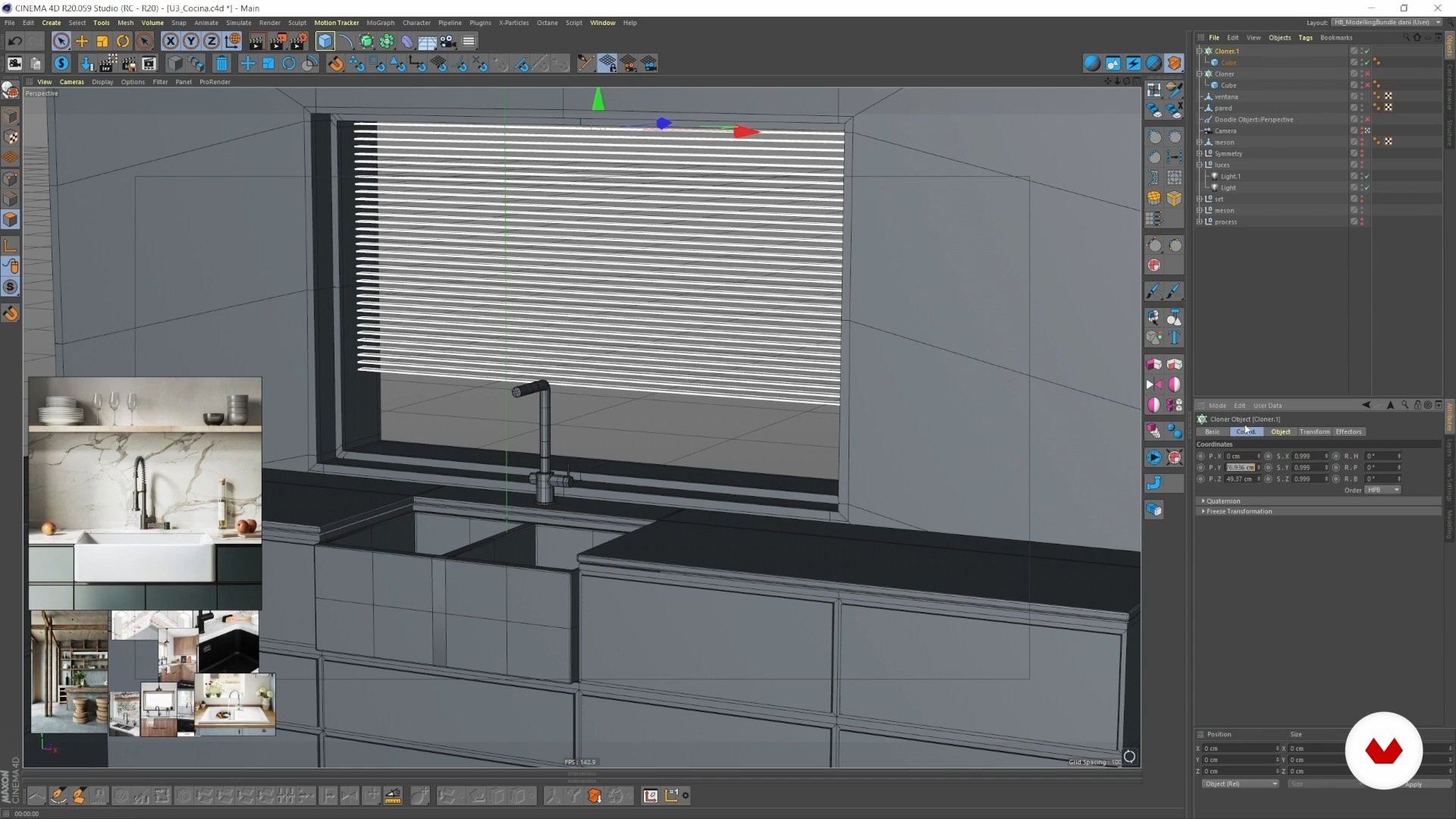Open the Content Browser side tab

(1450, 87)
